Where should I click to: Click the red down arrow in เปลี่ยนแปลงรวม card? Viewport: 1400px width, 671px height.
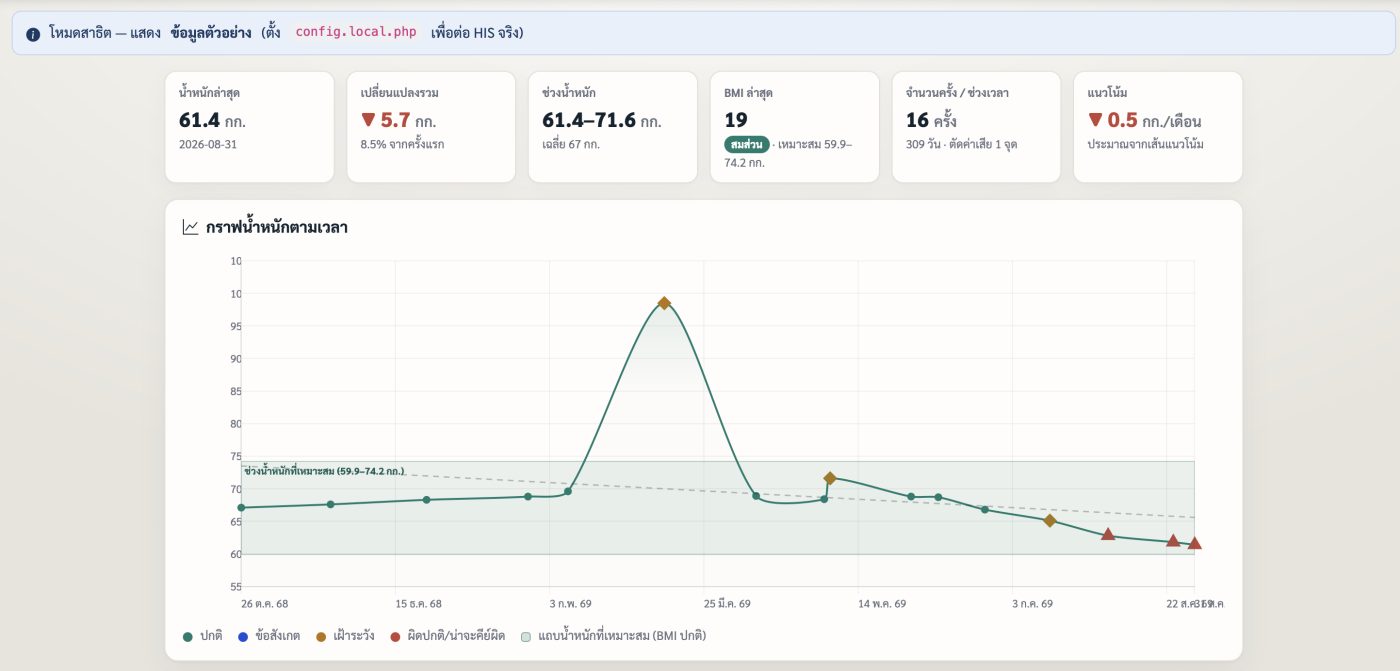coord(368,121)
